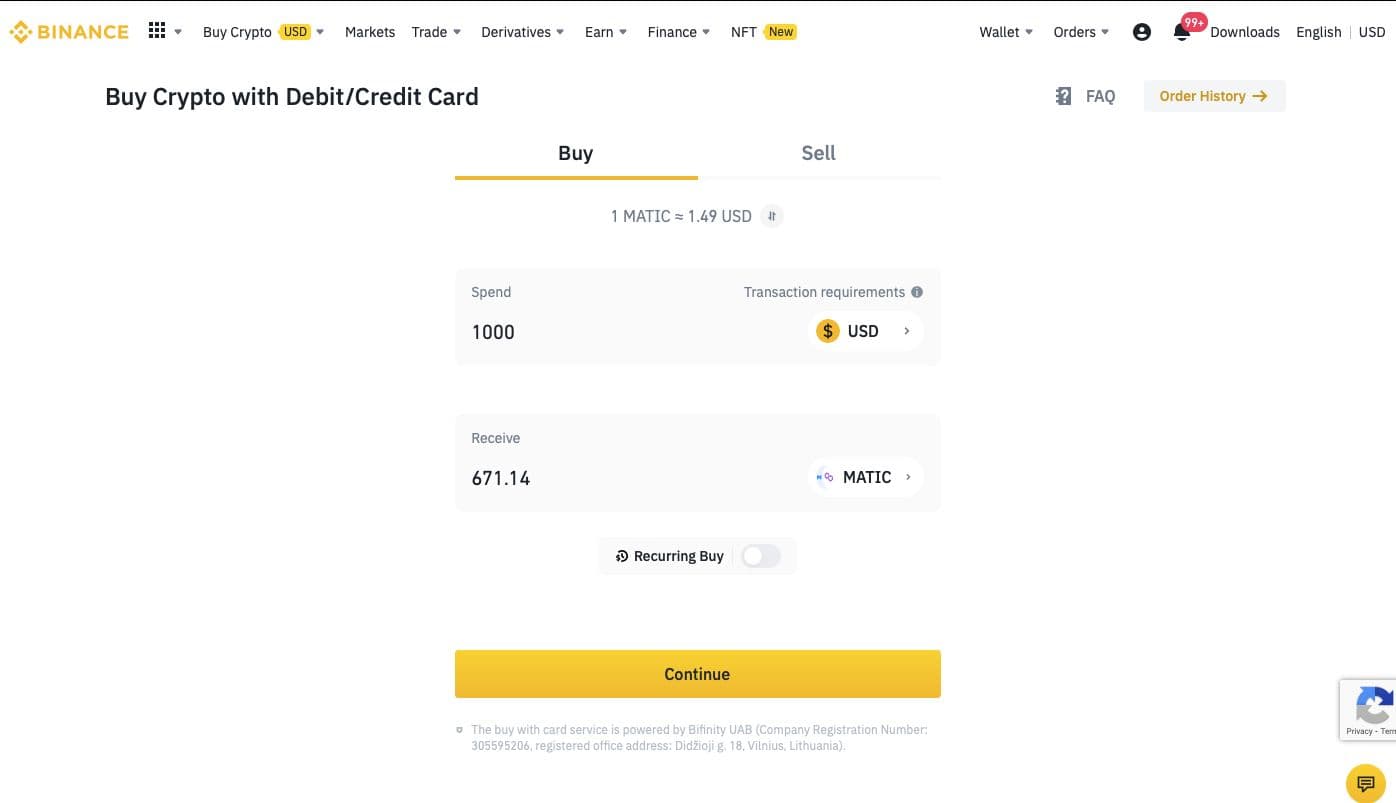
Task: Open the apps grid menu icon
Action: pos(157,31)
